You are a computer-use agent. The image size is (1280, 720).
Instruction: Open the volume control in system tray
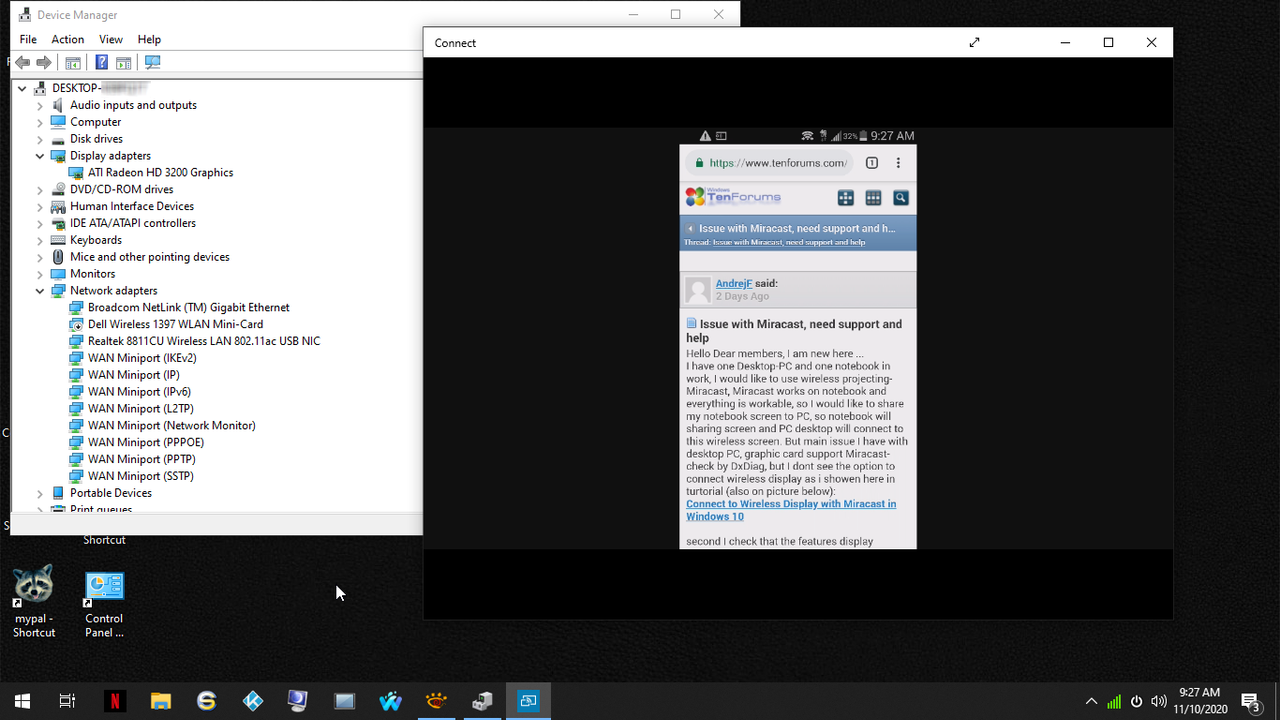pyautogui.click(x=1159, y=701)
